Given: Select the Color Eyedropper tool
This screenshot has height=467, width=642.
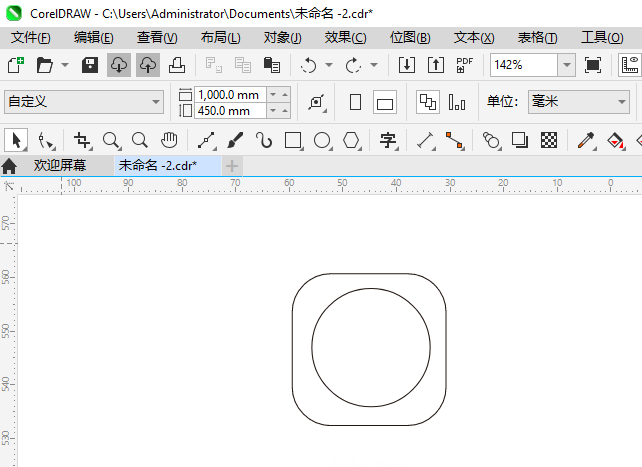Looking at the screenshot, I should [586, 141].
